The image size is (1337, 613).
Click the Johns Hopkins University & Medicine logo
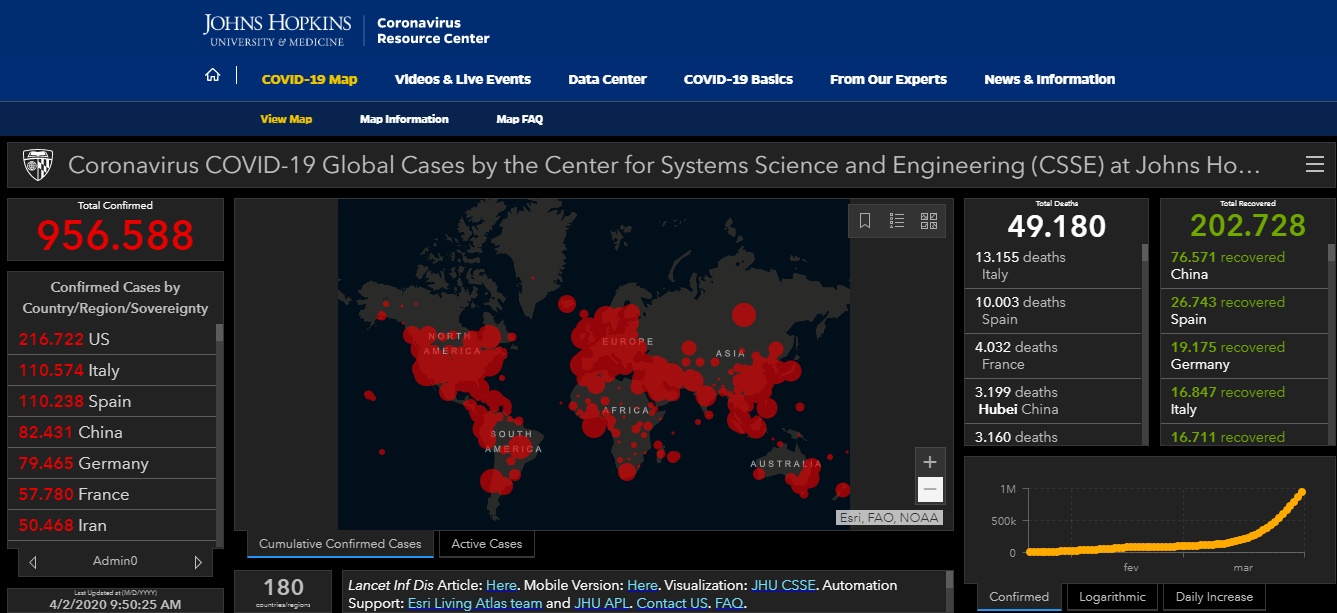(276, 30)
